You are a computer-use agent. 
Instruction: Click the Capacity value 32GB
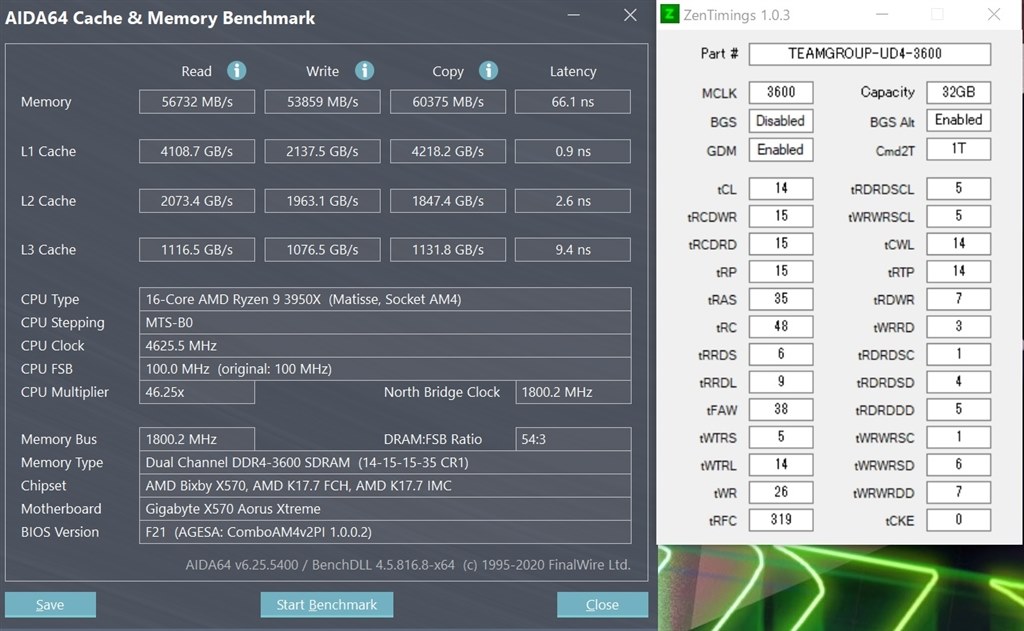pyautogui.click(x=958, y=92)
